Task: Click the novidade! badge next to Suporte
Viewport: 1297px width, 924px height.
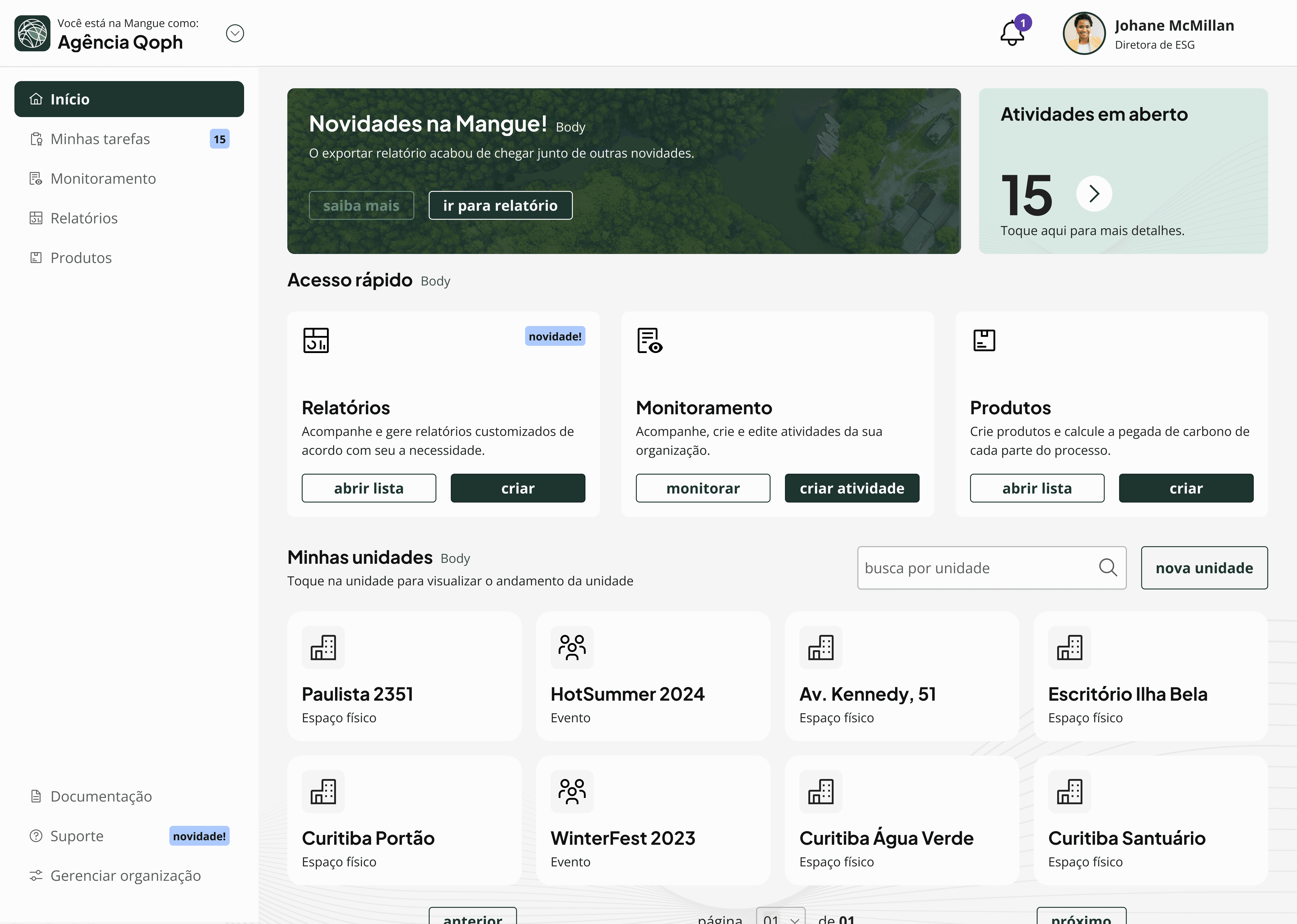Action: pos(199,836)
